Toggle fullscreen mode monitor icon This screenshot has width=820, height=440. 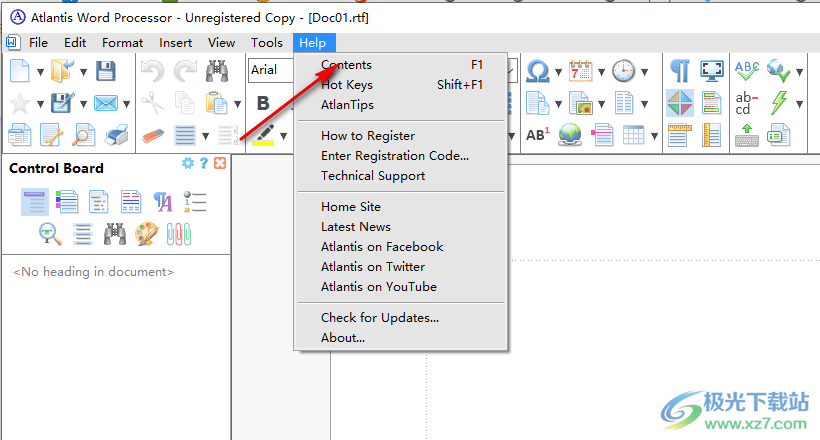[x=711, y=71]
